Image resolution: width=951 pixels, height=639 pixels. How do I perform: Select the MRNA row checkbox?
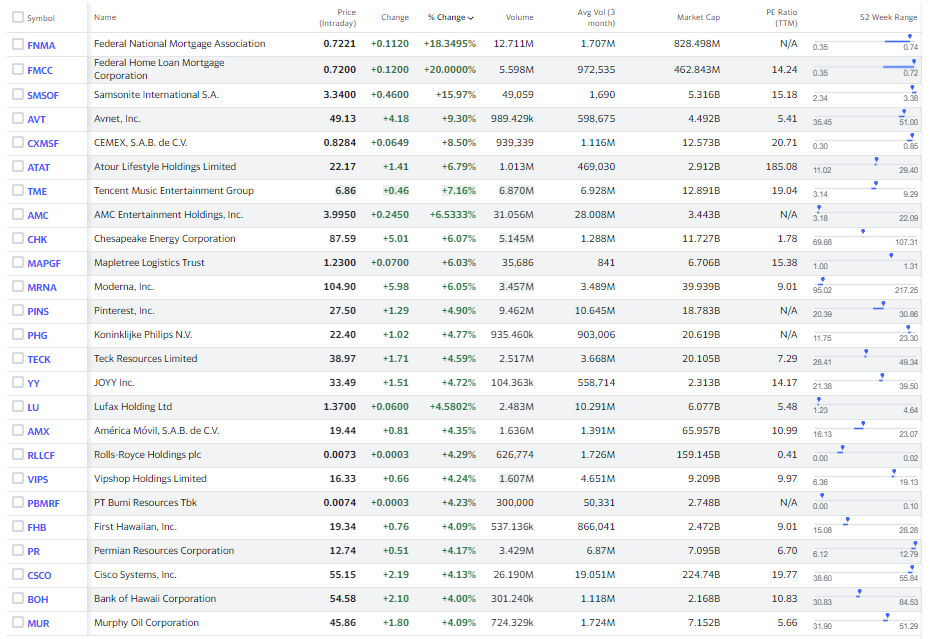pyautogui.click(x=18, y=286)
